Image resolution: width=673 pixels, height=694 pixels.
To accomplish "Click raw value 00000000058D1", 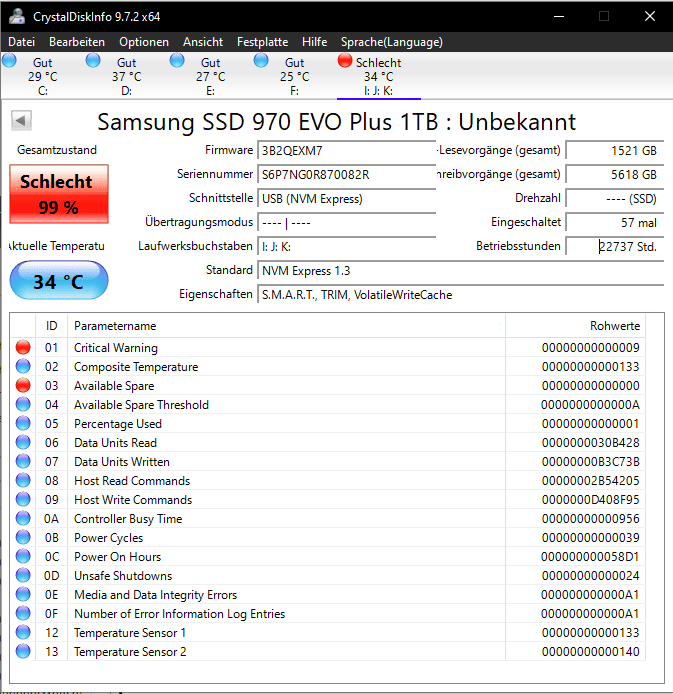I will tap(590, 557).
